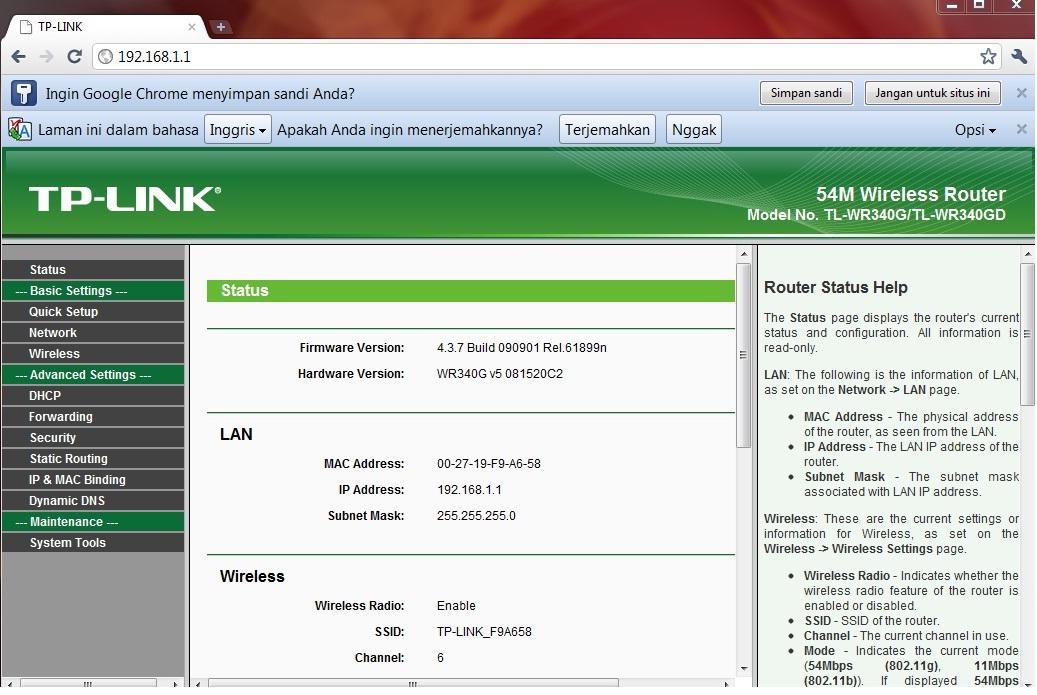Click the LAN IP Address value 192.168.1.1
Viewport: 1037px width, 695px height.
tap(469, 490)
